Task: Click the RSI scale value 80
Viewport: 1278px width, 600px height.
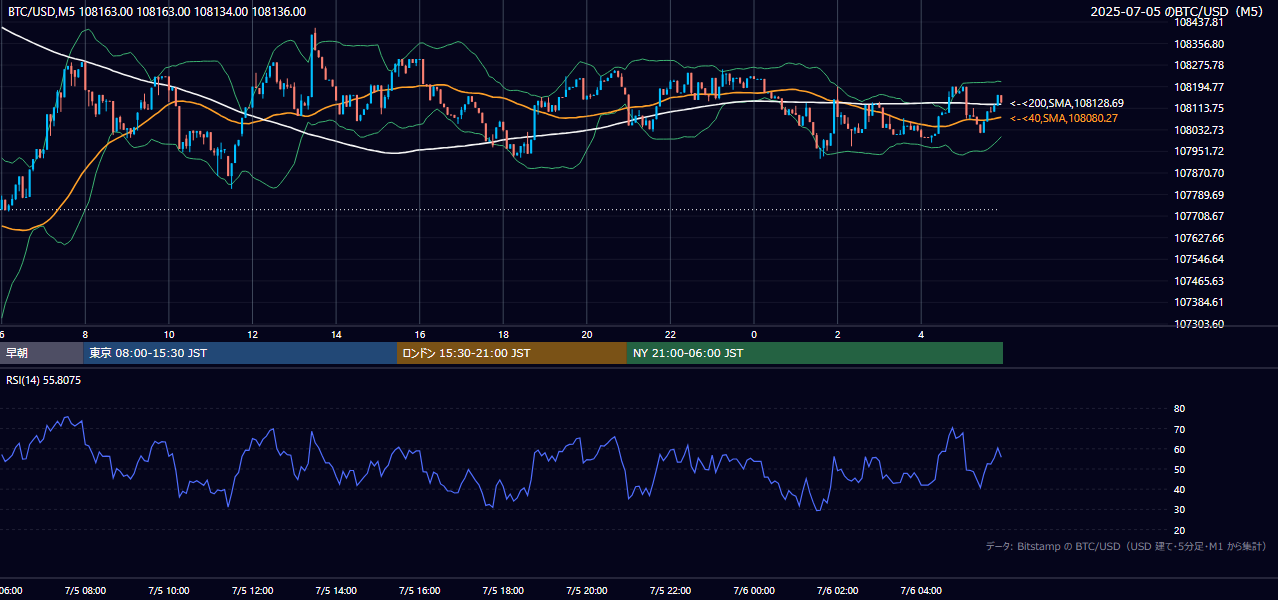Action: coord(1179,409)
